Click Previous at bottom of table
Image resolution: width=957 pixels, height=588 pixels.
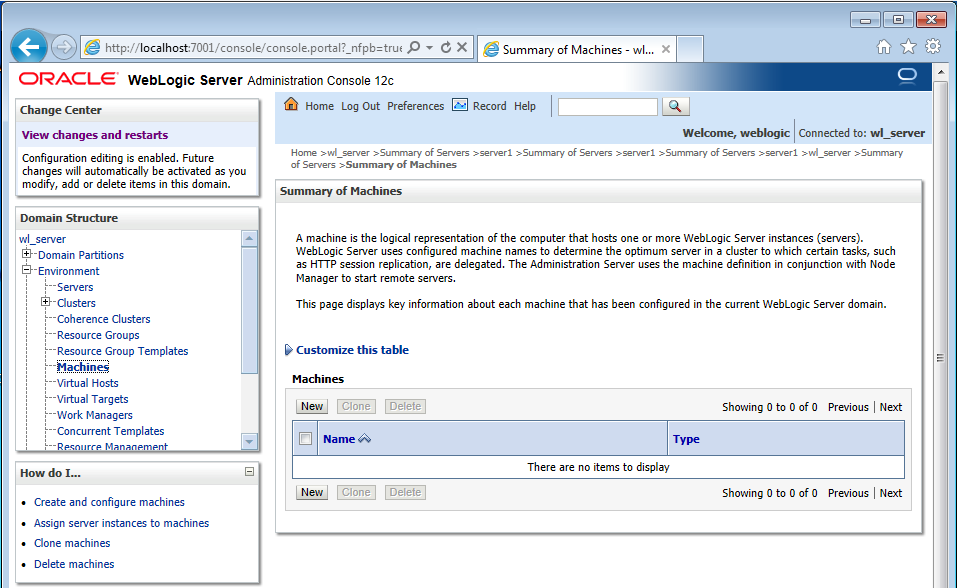(848, 493)
